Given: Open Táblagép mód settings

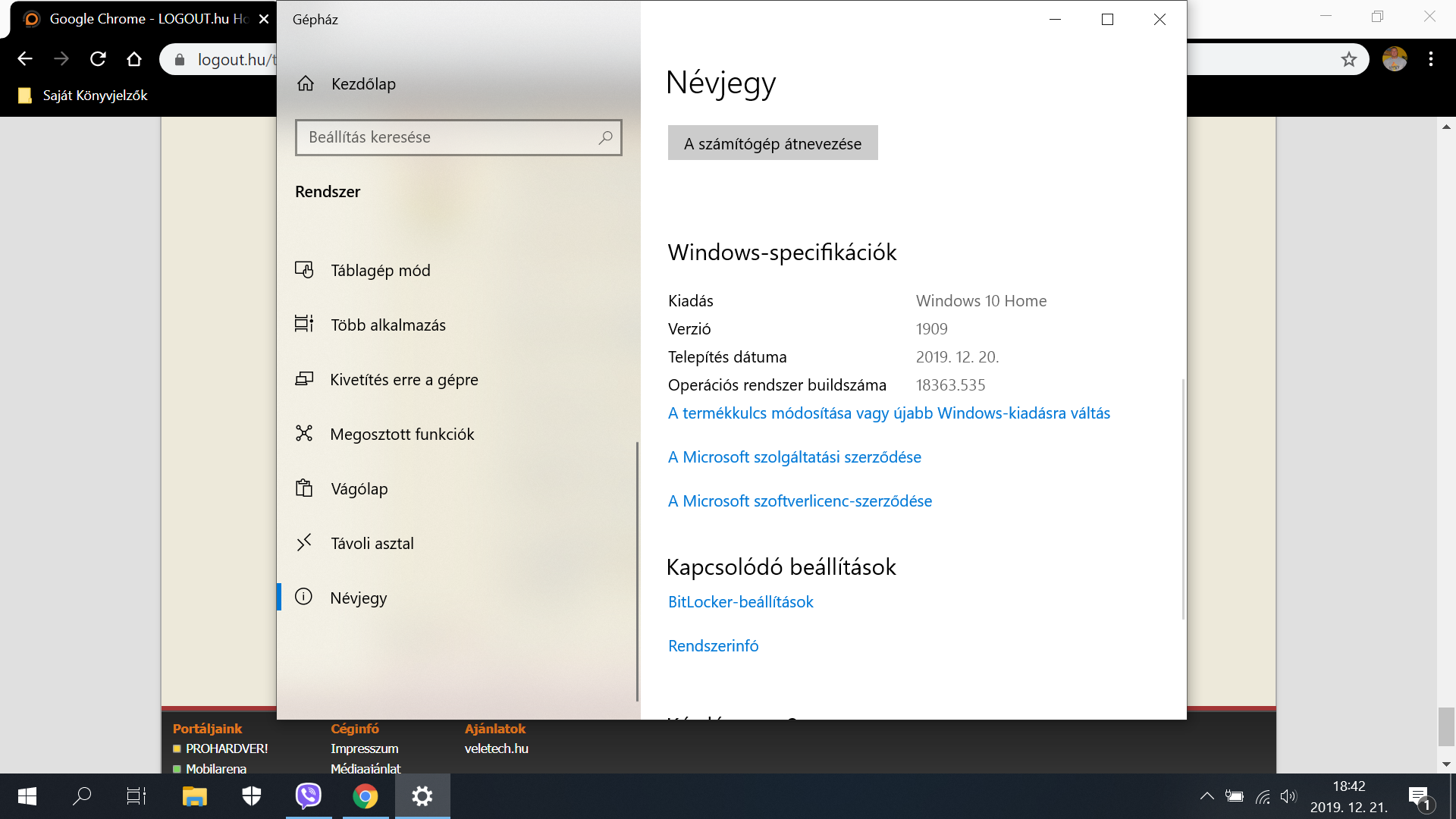Looking at the screenshot, I should click(380, 271).
